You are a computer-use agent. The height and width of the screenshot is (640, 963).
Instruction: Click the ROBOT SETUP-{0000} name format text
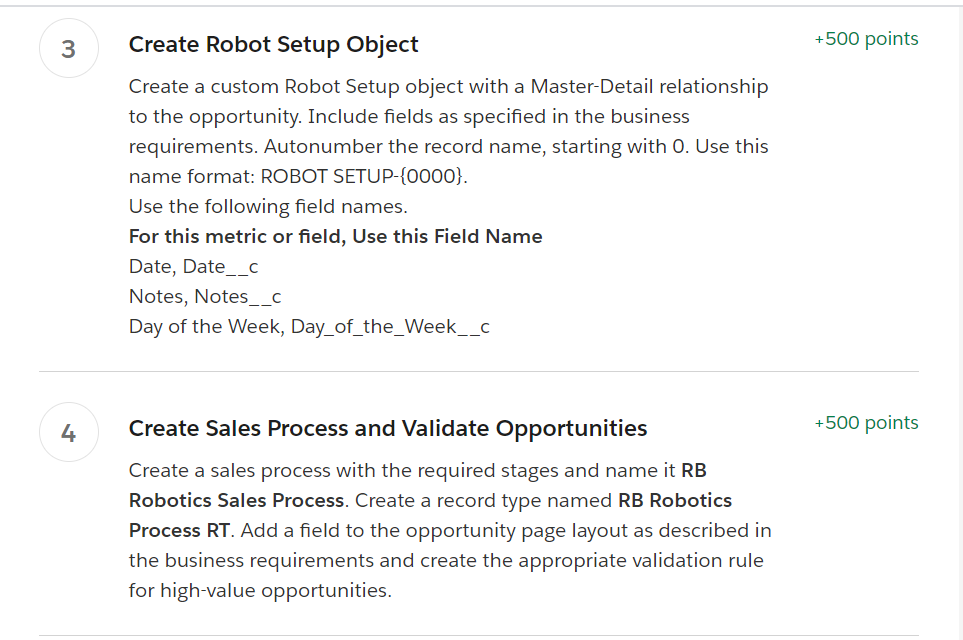click(x=364, y=176)
